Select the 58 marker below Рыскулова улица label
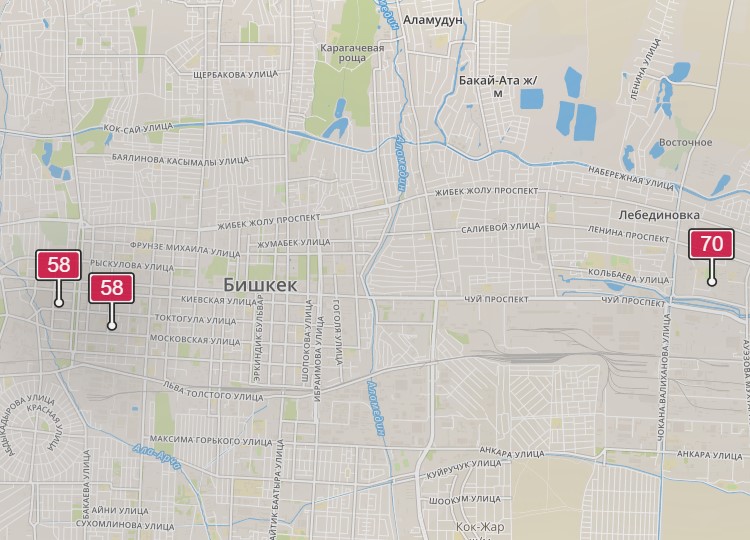 coord(111,288)
